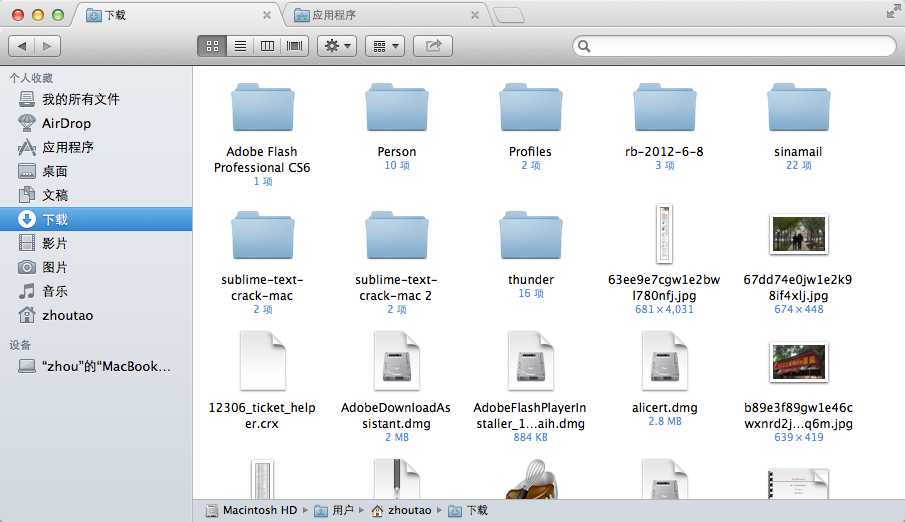Select the sublime-text-crack-mac 2 folder icon
Screen dimensions: 905x522
(397, 236)
